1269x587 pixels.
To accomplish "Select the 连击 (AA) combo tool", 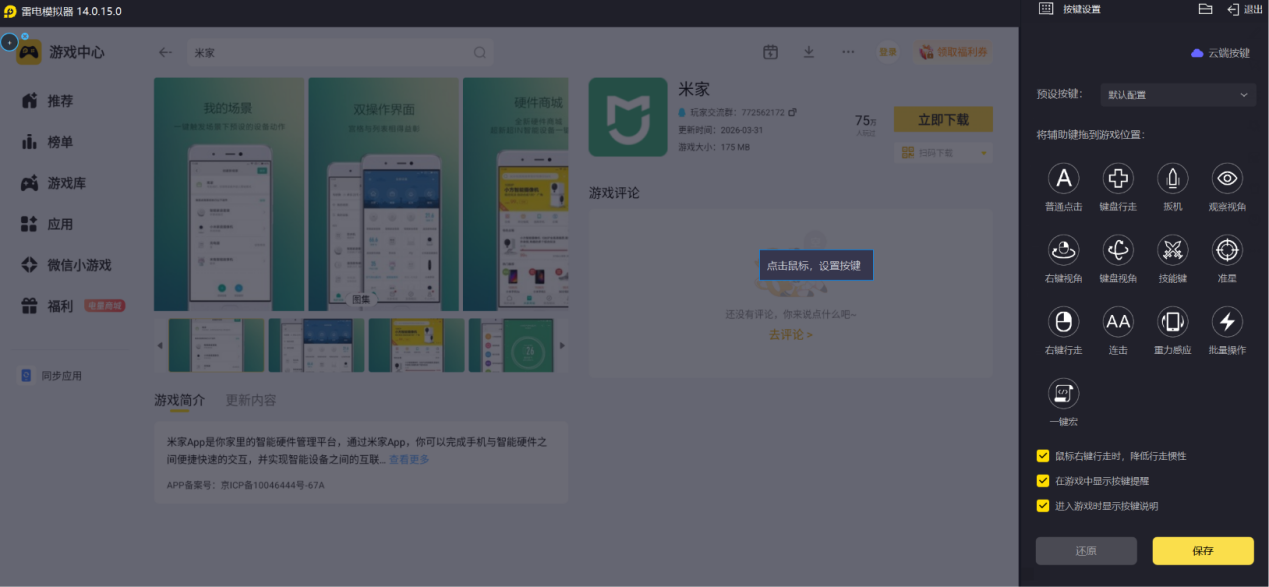I will click(x=1118, y=322).
